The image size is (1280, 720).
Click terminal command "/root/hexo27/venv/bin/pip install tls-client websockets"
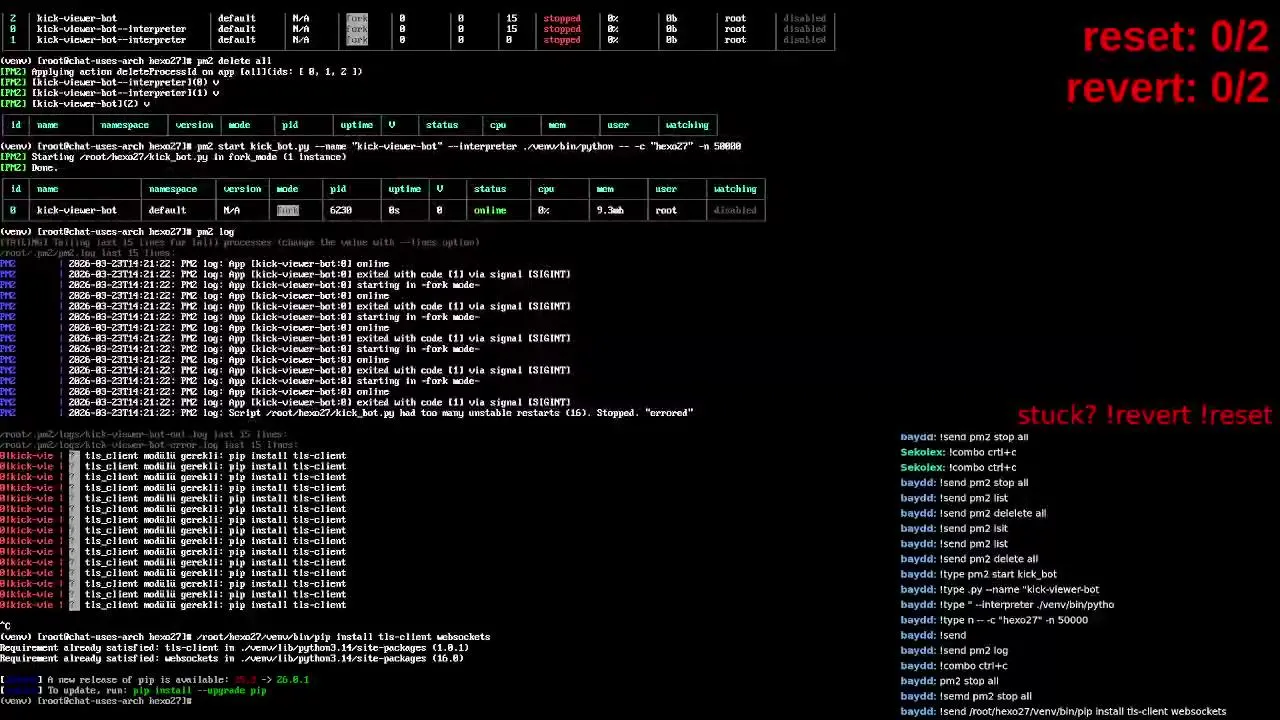pyautogui.click(x=343, y=636)
